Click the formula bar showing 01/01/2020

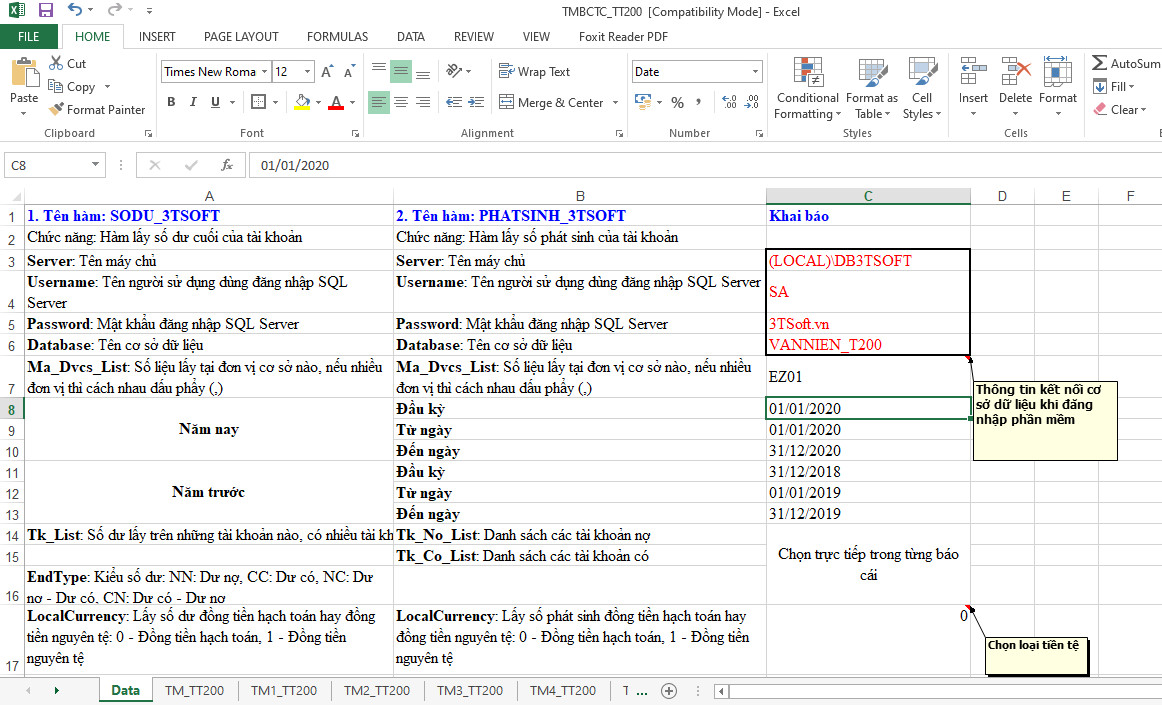coord(704,165)
